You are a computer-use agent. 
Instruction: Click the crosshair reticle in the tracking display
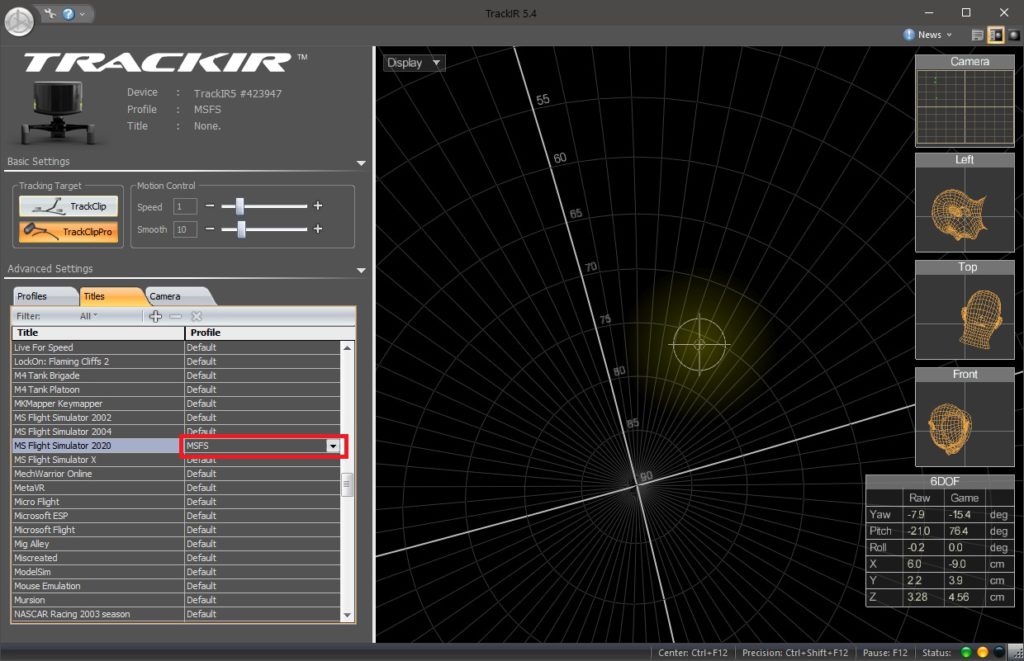pyautogui.click(x=699, y=344)
